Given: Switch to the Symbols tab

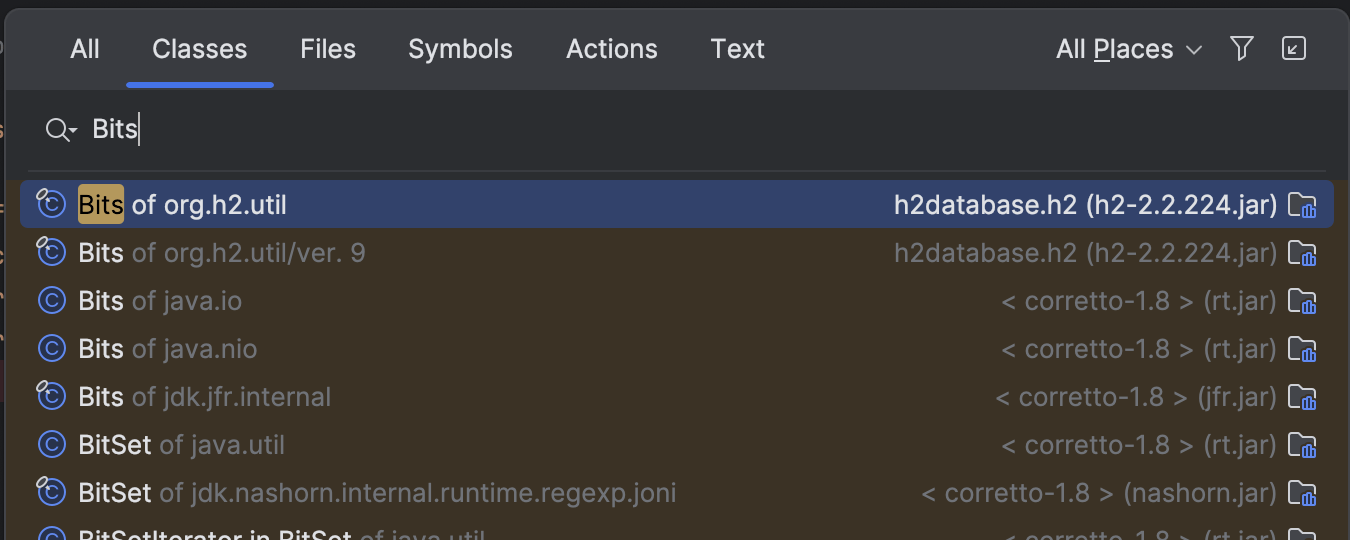Looking at the screenshot, I should 460,49.
